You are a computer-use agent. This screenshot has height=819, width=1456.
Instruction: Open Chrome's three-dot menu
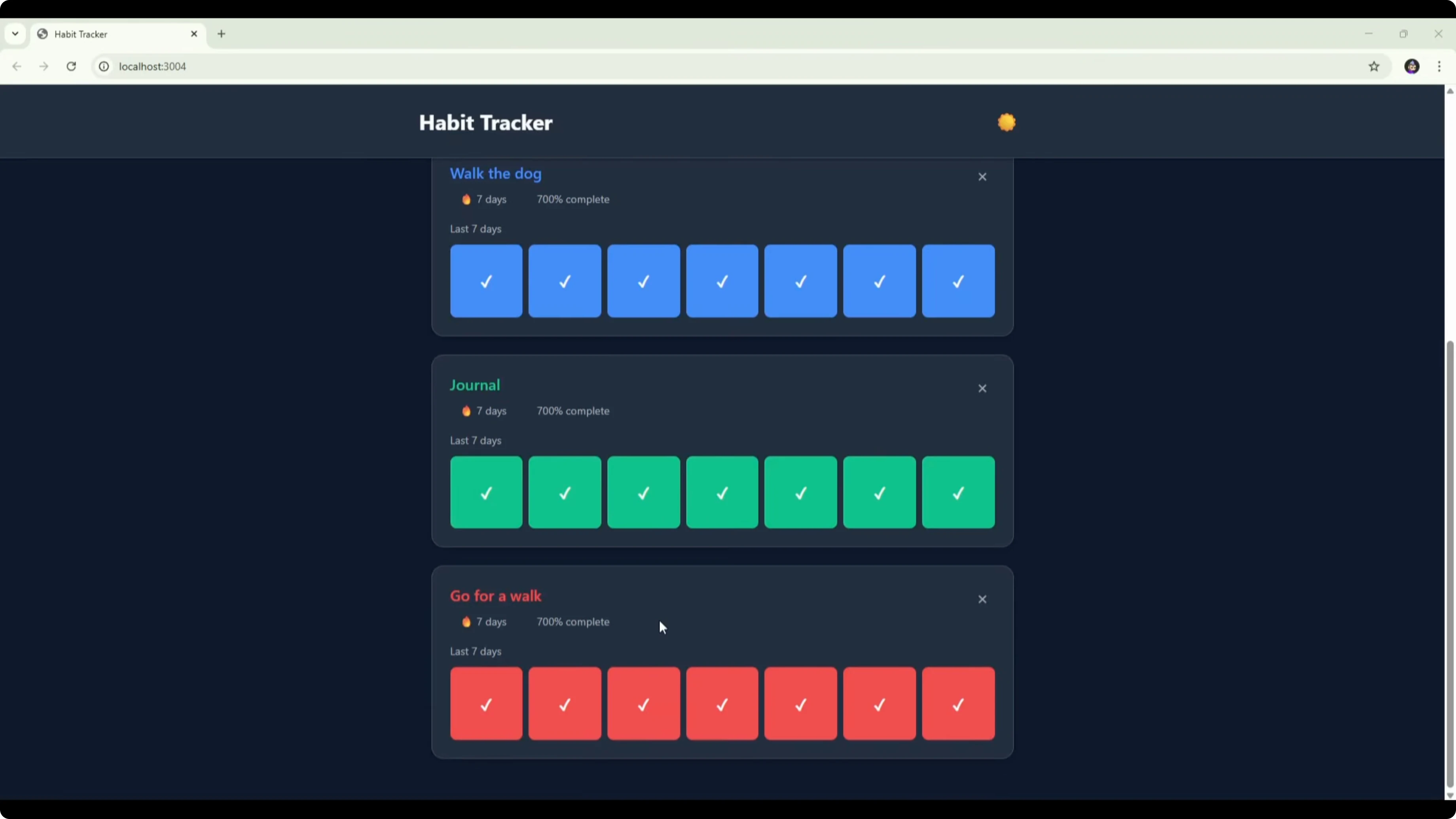1439,66
